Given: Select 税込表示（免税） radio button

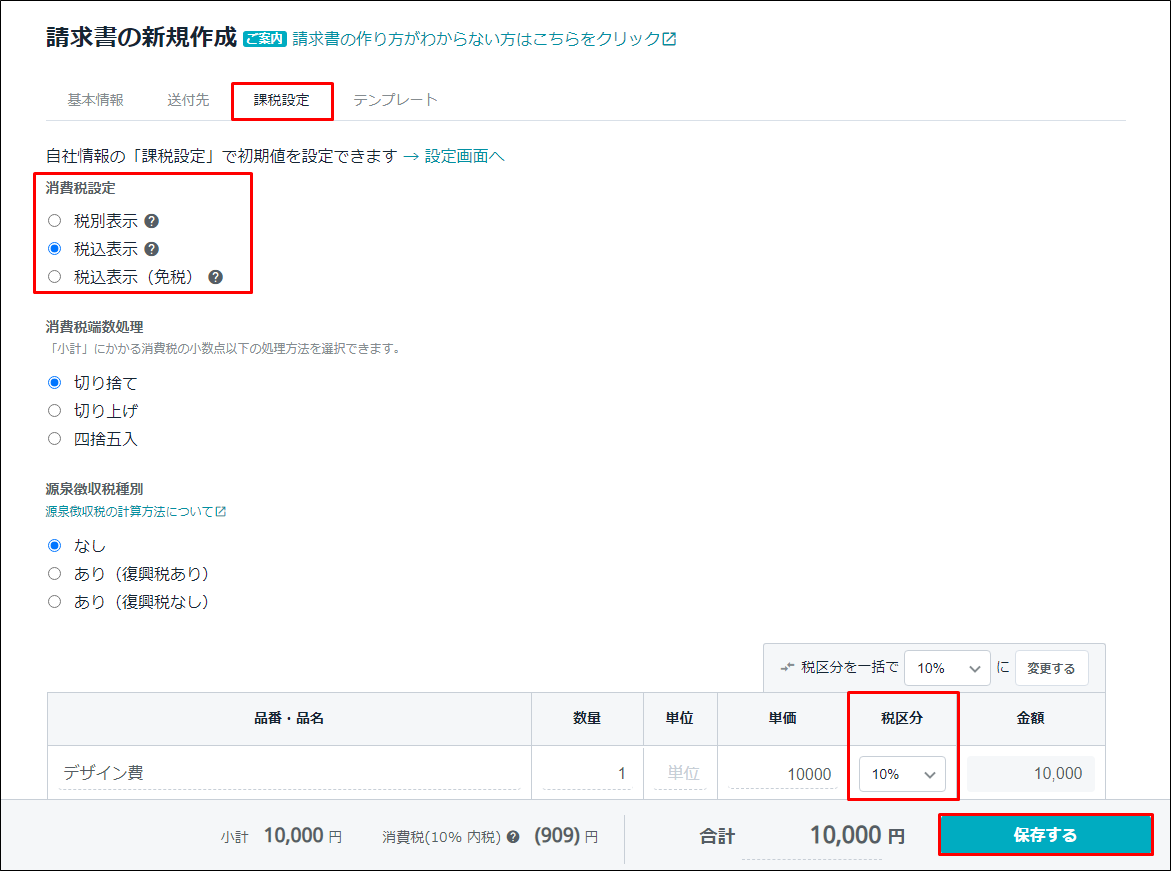Looking at the screenshot, I should pyautogui.click(x=55, y=276).
